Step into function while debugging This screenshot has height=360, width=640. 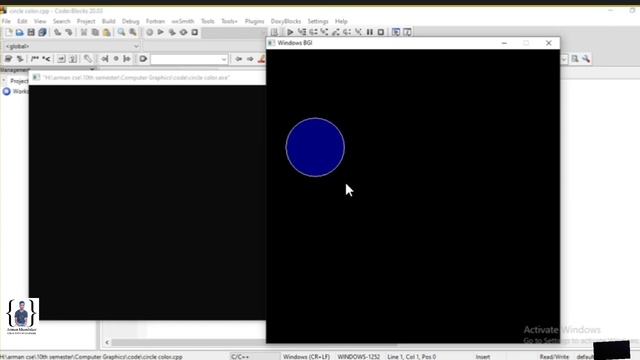click(x=324, y=32)
